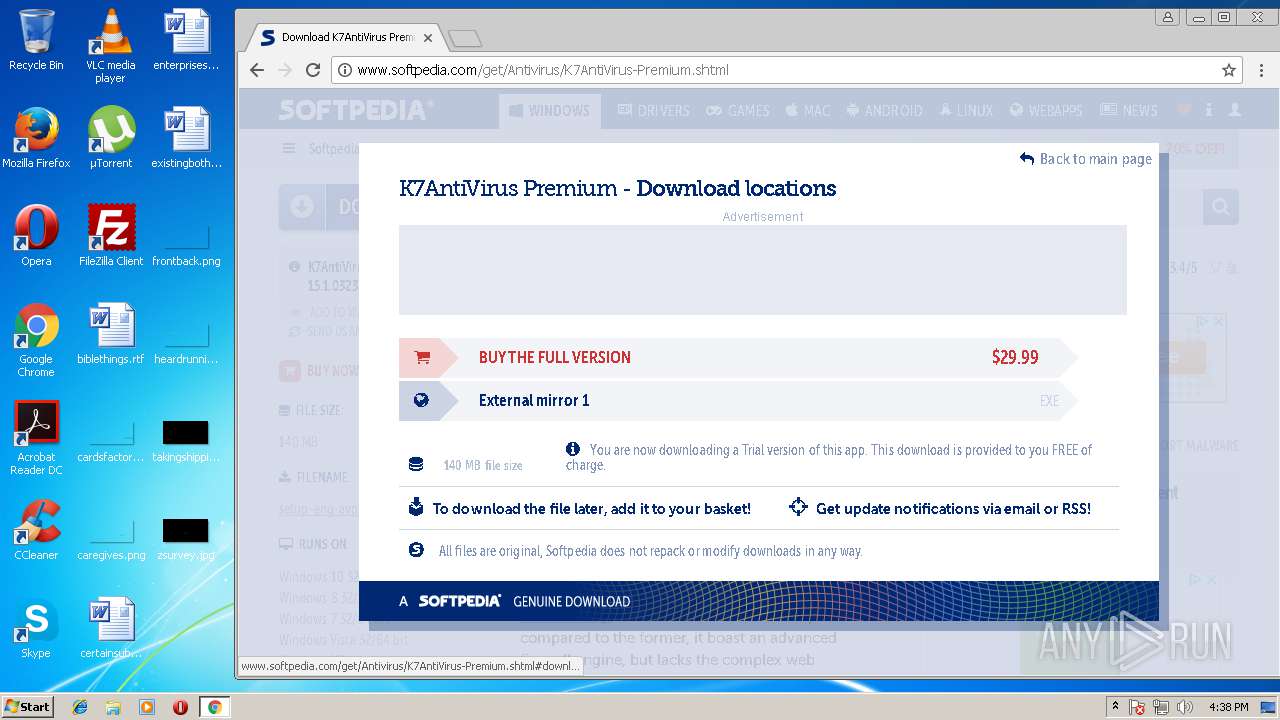This screenshot has width=1280, height=720.
Task: Go back in Chrome
Action: 257,70
